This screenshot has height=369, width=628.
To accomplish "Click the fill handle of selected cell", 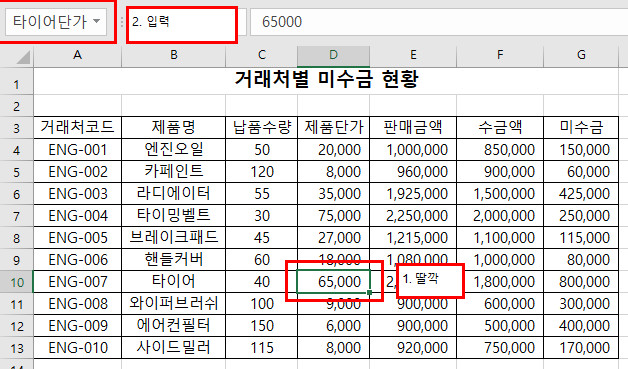I will click(369, 293).
